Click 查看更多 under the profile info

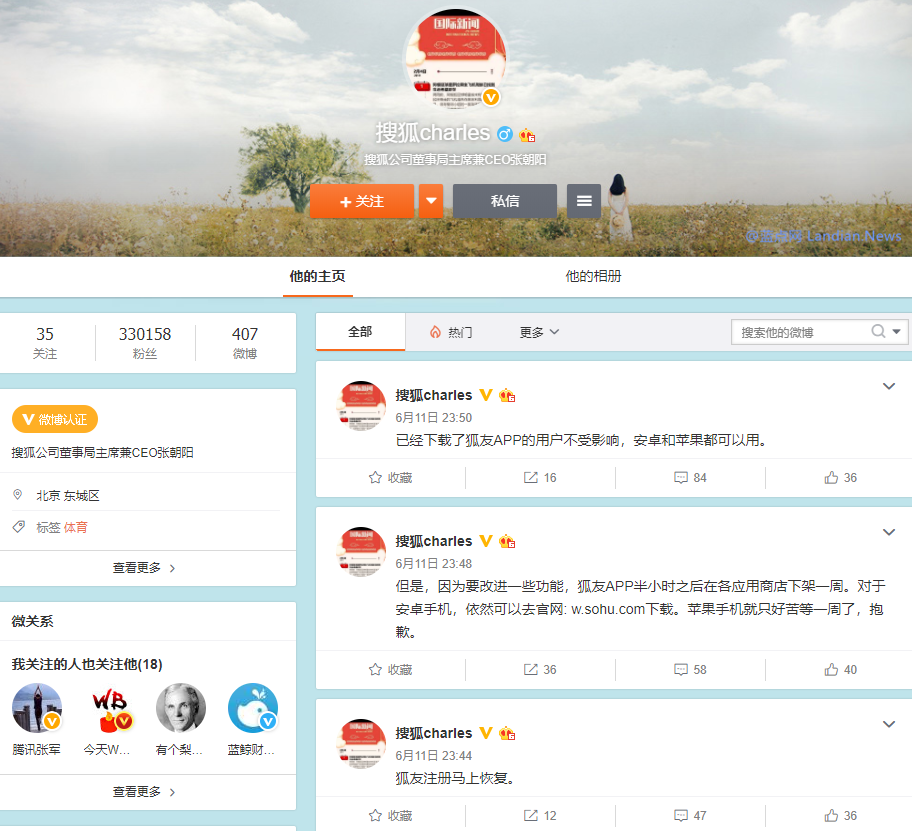144,568
